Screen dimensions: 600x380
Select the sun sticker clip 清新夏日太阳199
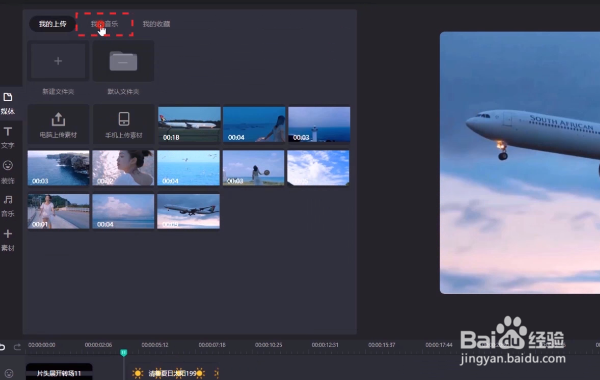pos(174,373)
